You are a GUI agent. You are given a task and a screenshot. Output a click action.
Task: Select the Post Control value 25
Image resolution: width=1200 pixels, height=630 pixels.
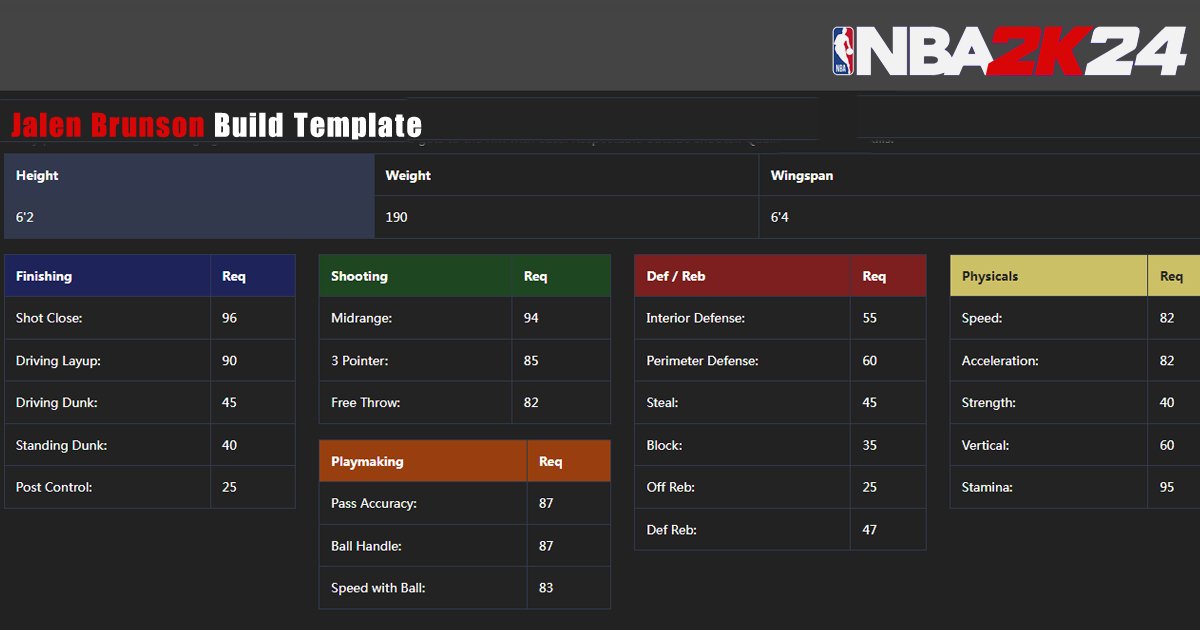tap(230, 487)
